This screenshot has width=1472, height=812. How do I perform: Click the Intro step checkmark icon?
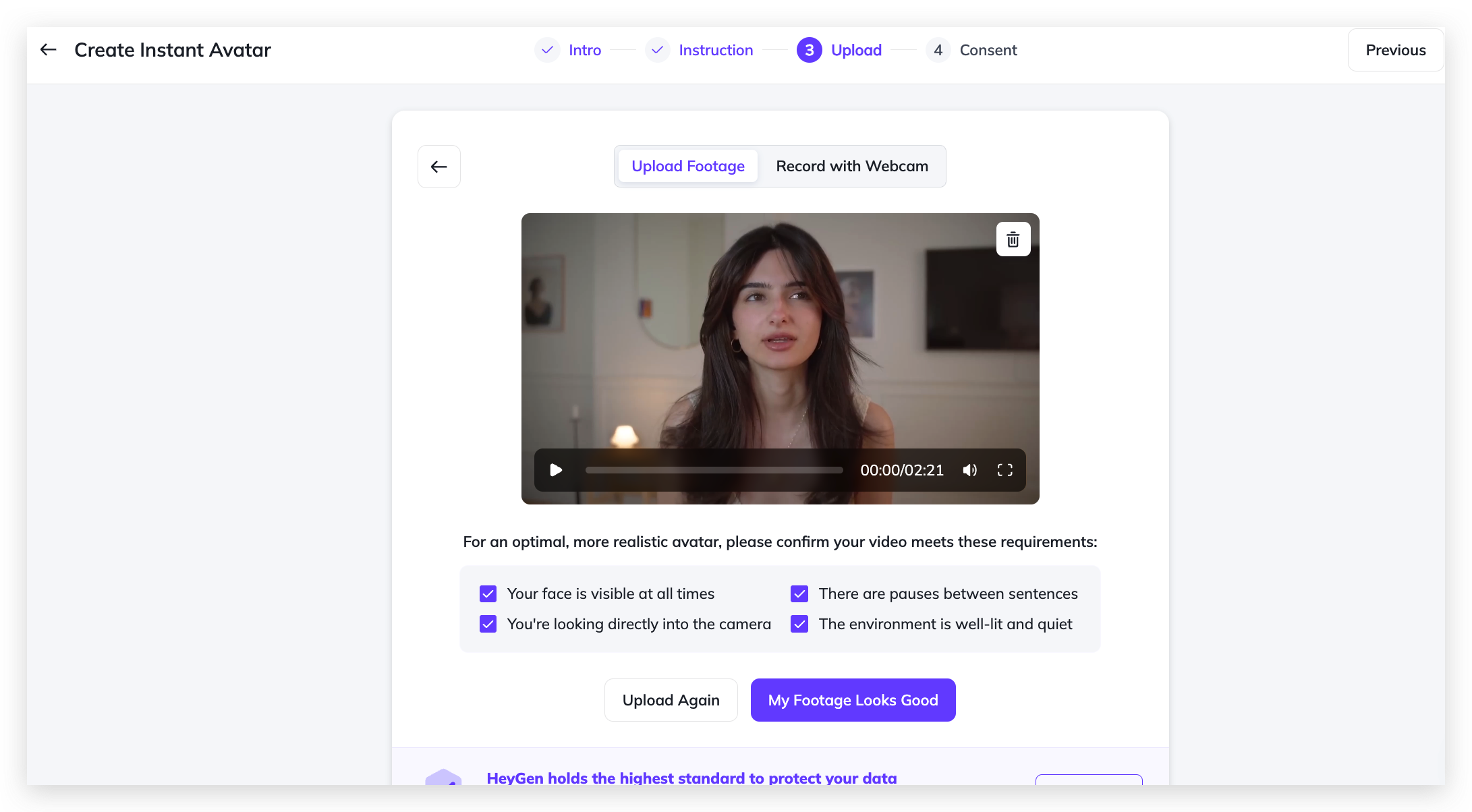tap(547, 50)
